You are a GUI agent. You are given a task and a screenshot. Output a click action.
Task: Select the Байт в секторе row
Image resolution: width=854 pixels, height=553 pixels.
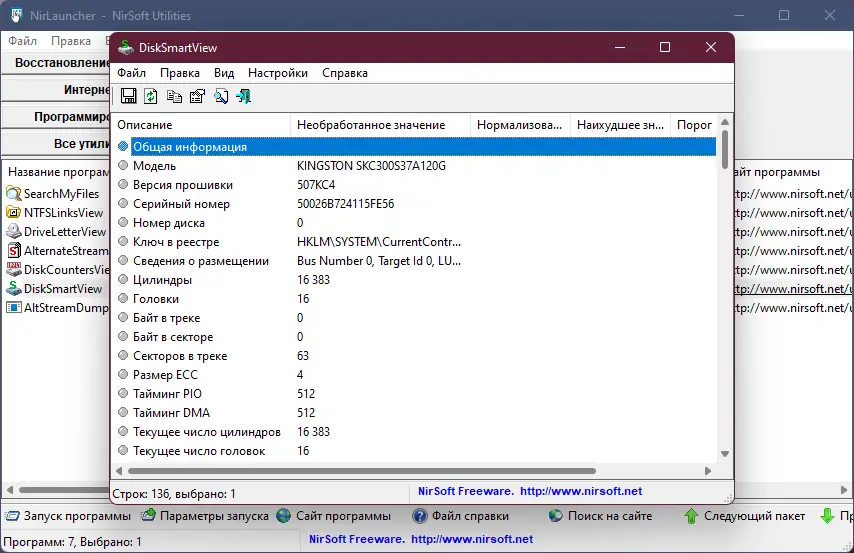pos(415,337)
